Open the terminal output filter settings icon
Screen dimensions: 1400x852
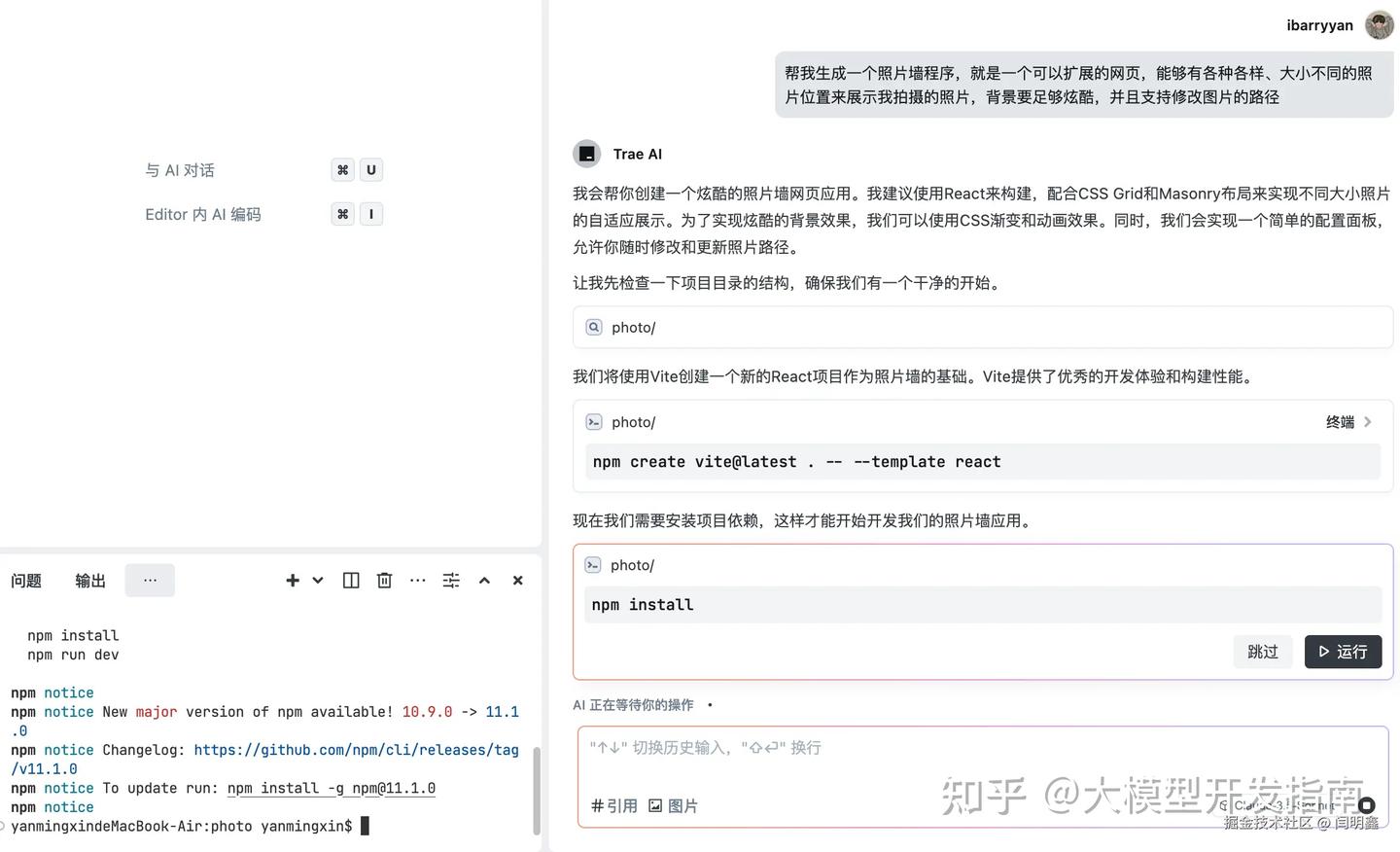pos(450,580)
